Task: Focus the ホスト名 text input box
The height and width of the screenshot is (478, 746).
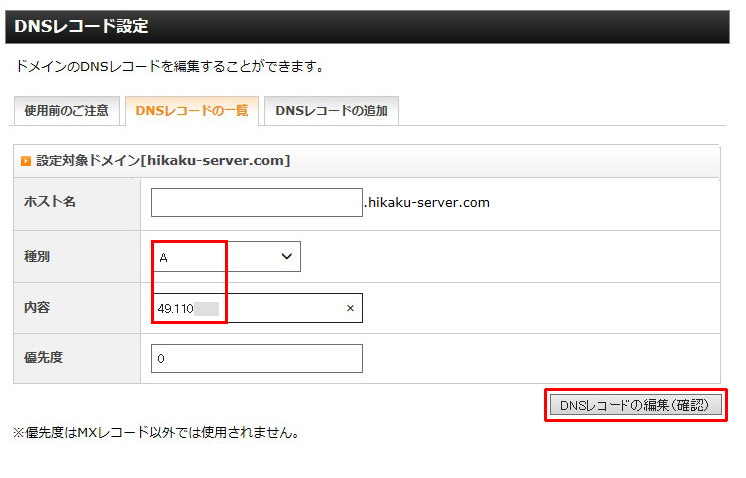Action: pos(256,203)
